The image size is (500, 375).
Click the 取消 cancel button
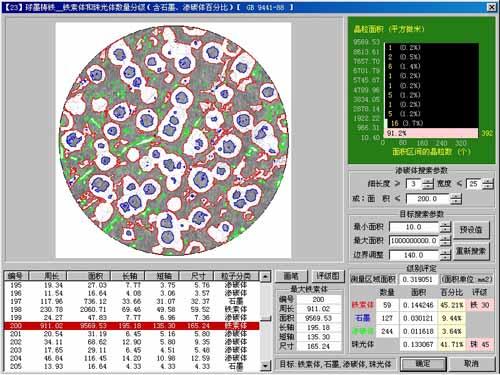[471, 364]
